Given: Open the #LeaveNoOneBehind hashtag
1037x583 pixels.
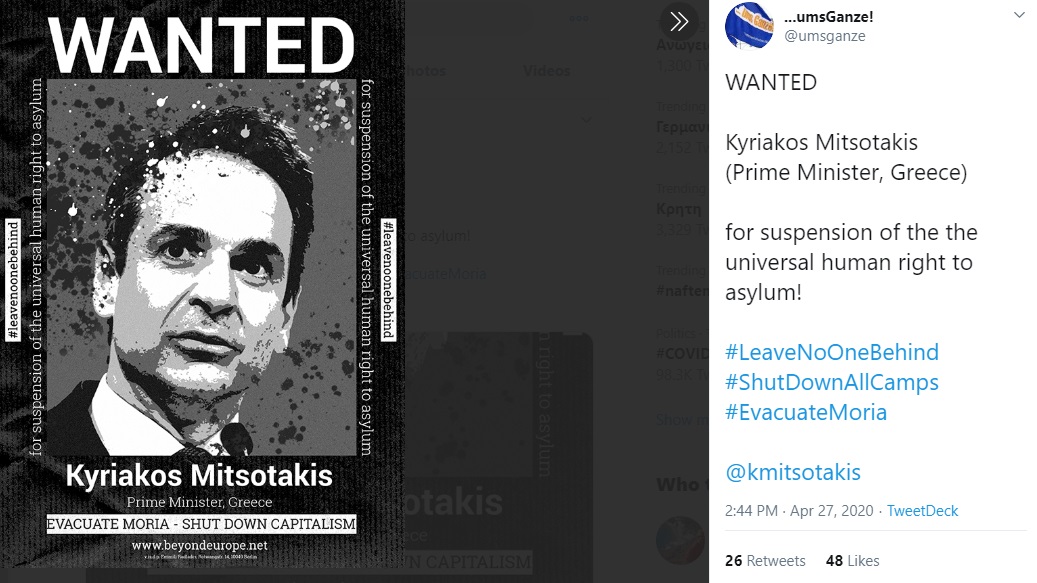Looking at the screenshot, I should click(x=832, y=352).
